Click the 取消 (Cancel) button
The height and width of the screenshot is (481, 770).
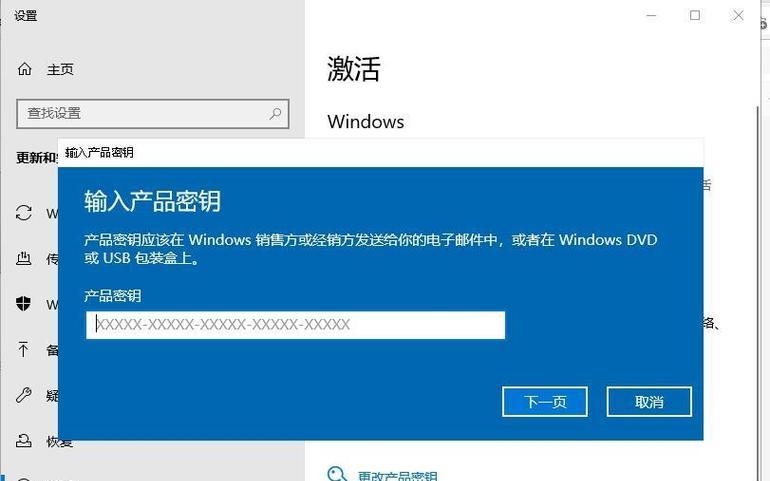649,401
